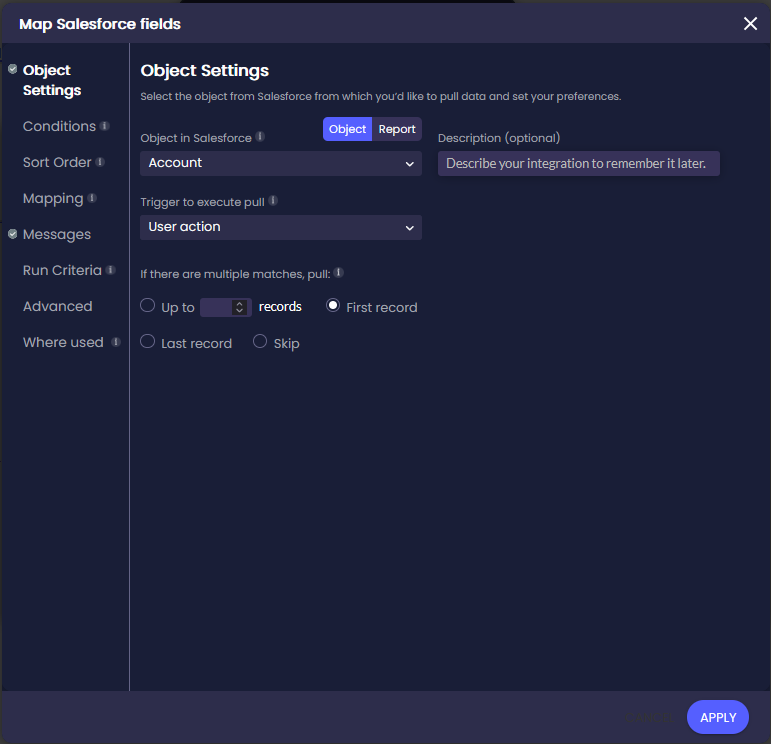Click checkmark icon beside Messages

click(13, 234)
